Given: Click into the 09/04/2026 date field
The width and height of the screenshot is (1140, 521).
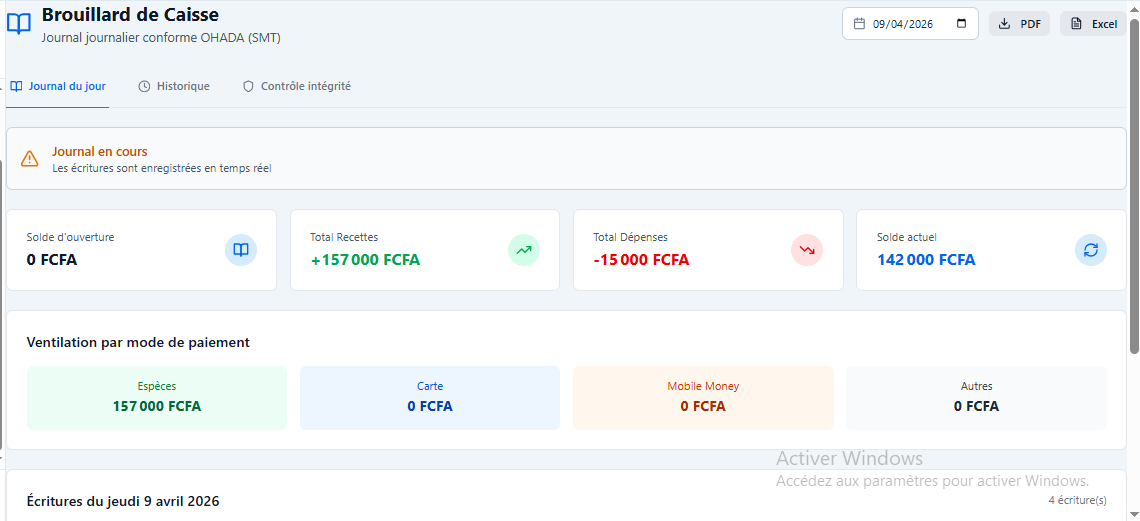Looking at the screenshot, I should [910, 23].
